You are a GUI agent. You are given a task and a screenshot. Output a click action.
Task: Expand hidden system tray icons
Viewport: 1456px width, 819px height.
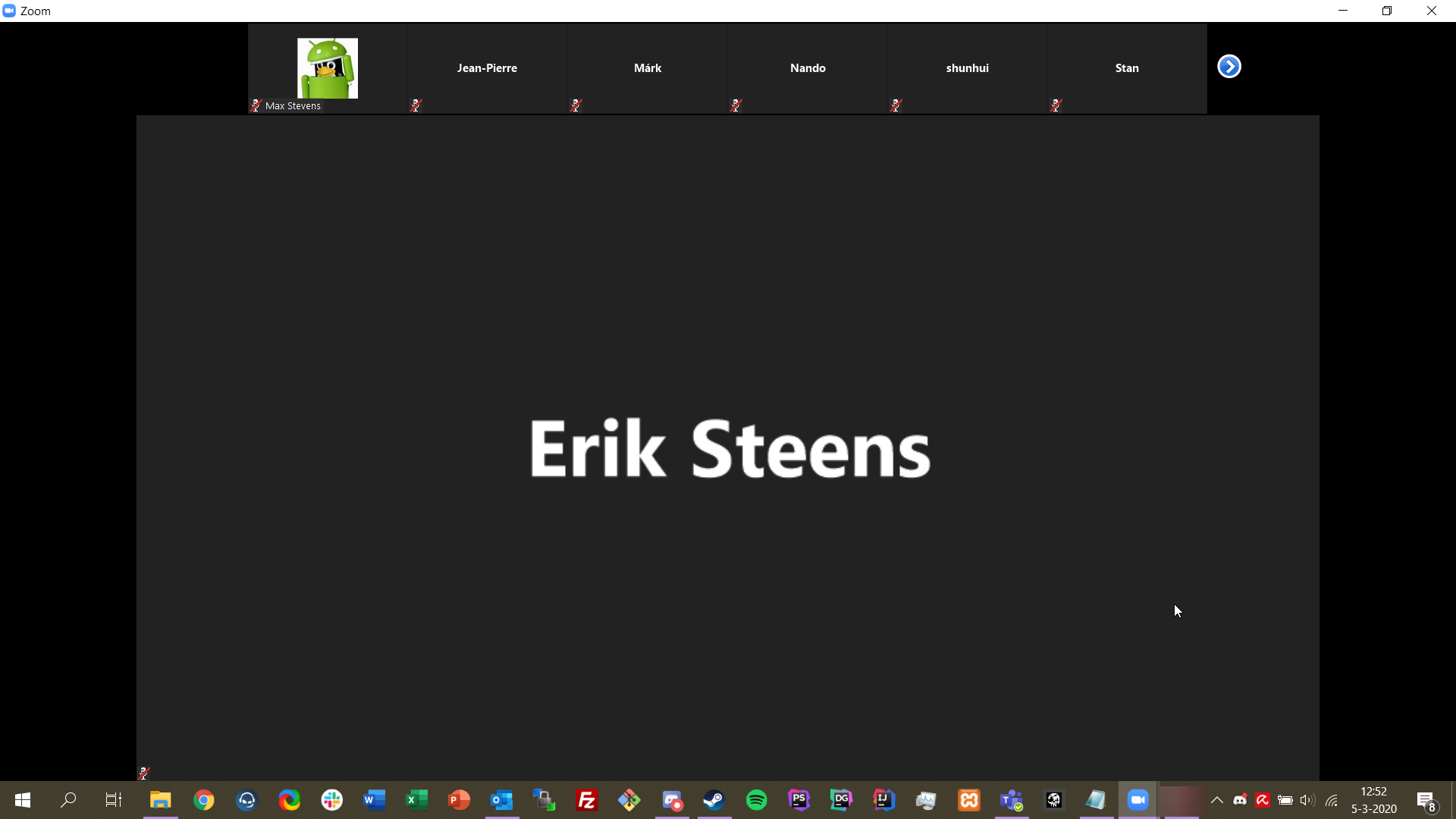coord(1216,800)
